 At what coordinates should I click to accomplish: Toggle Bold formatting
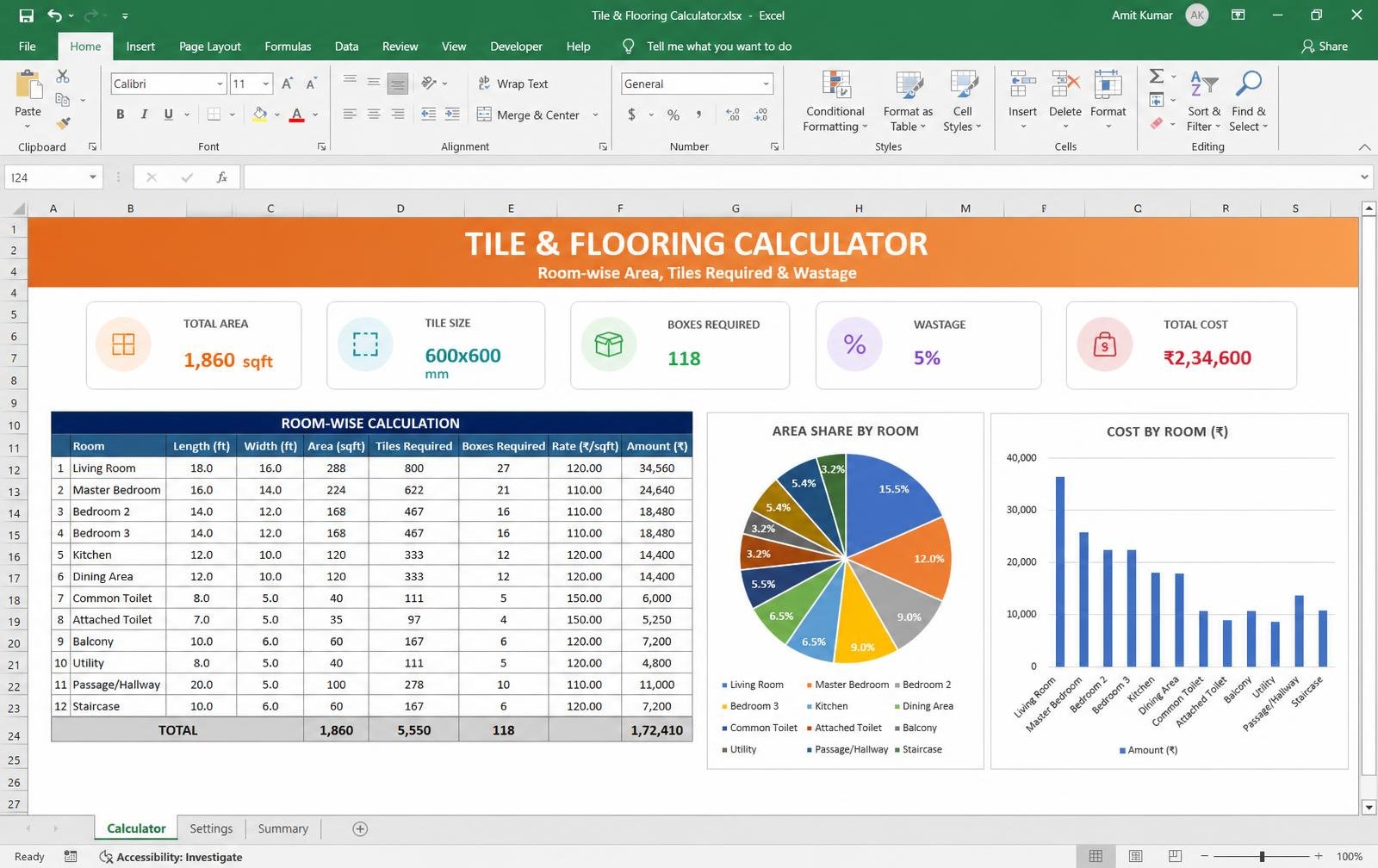coord(121,115)
